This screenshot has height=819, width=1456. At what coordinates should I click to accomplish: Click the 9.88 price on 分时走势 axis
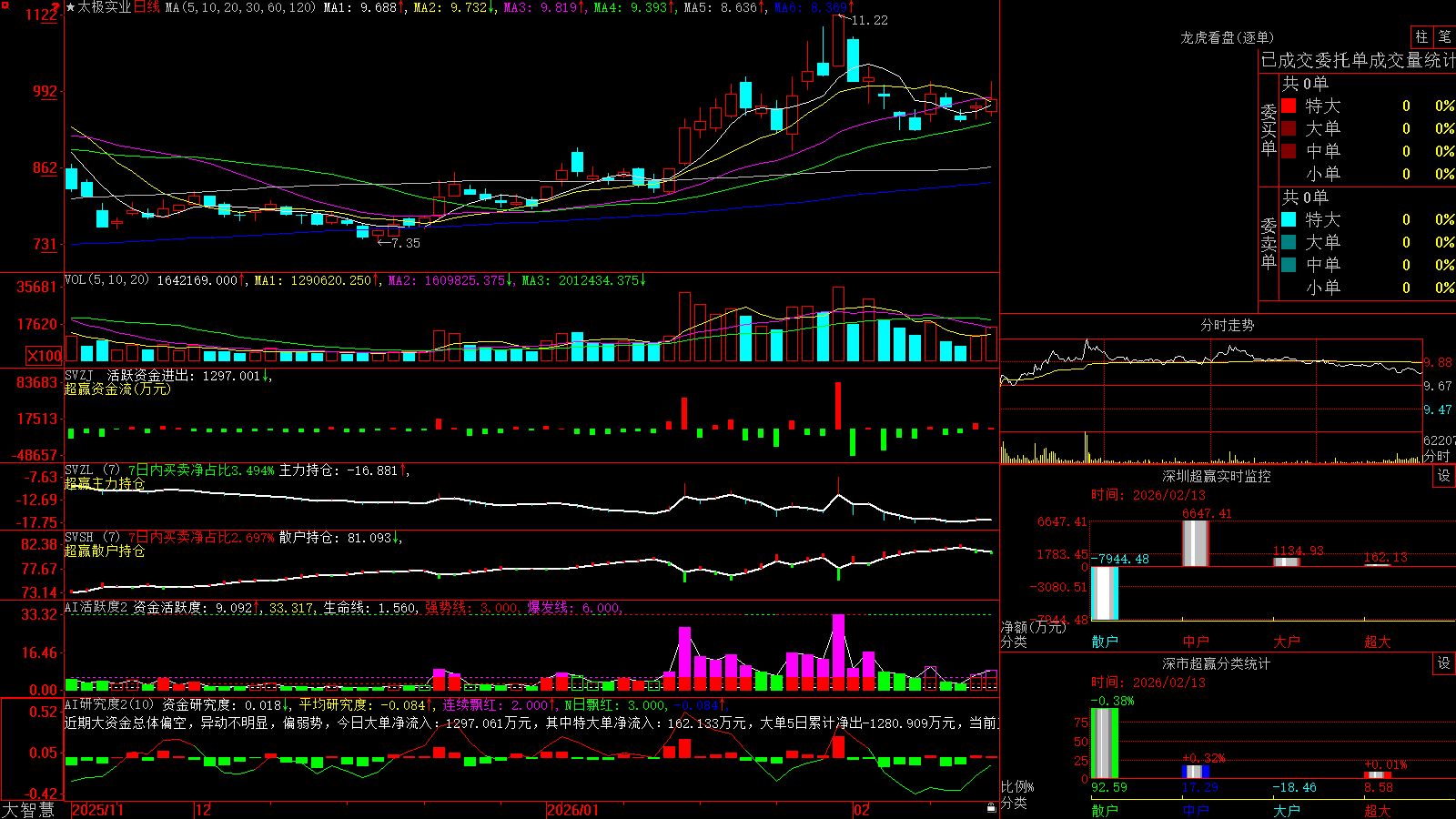tap(1438, 362)
